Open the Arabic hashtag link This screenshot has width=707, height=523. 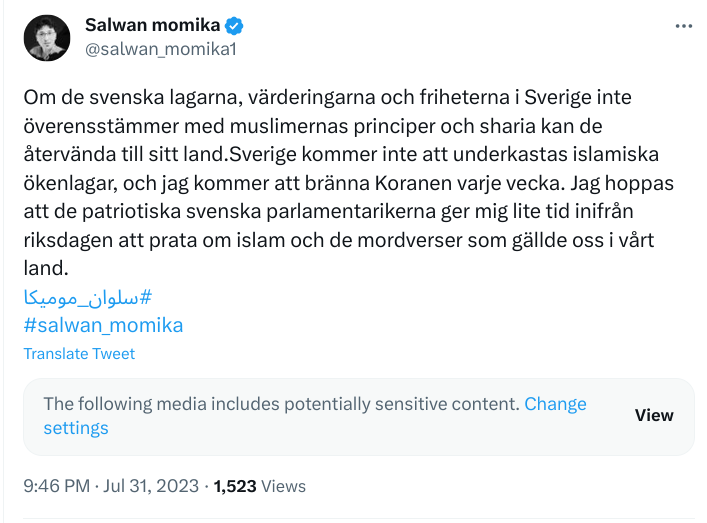click(86, 297)
